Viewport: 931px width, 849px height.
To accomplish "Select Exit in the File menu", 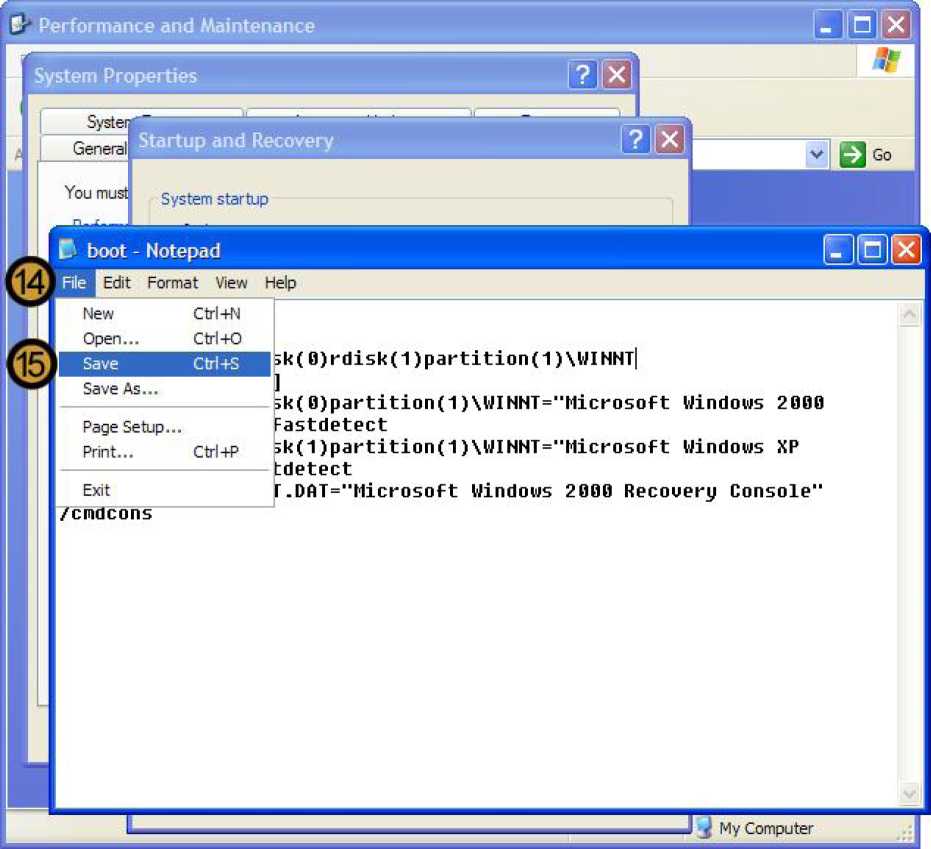I will (x=165, y=490).
